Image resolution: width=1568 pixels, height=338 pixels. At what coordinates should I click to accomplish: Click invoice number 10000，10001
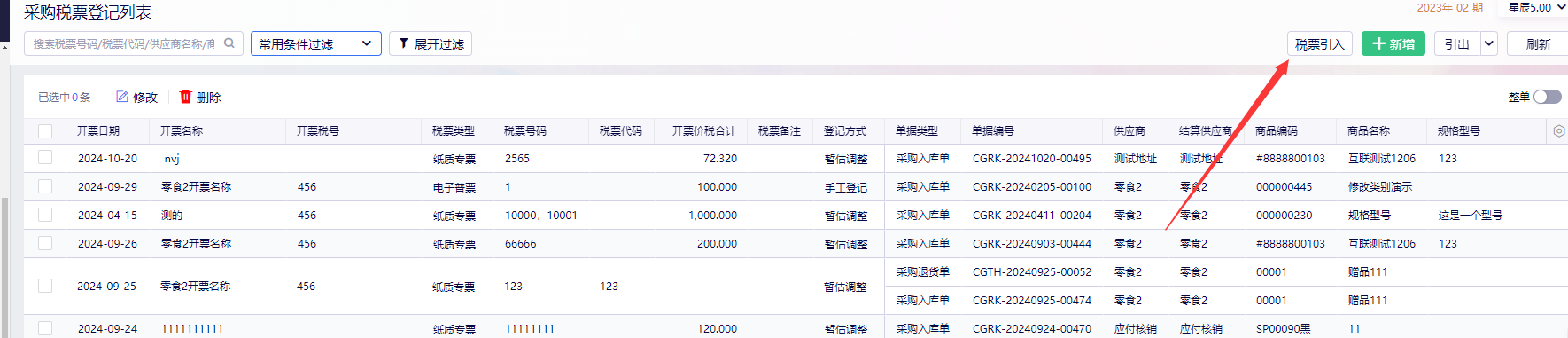point(541,215)
